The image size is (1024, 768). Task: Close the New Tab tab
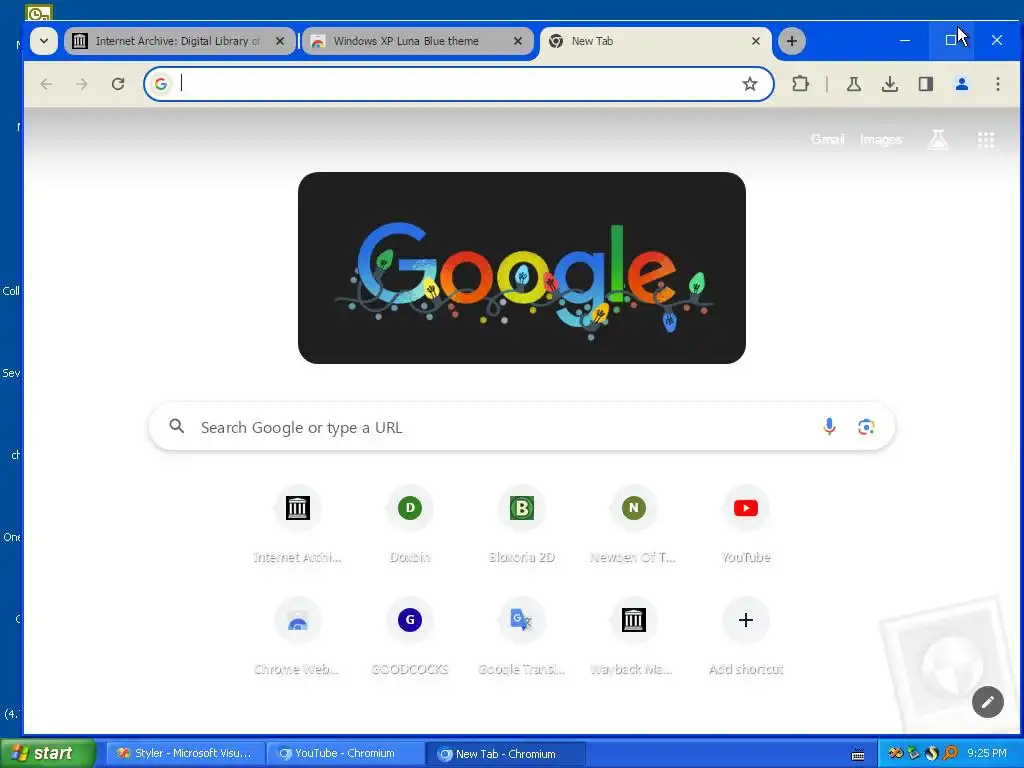756,41
